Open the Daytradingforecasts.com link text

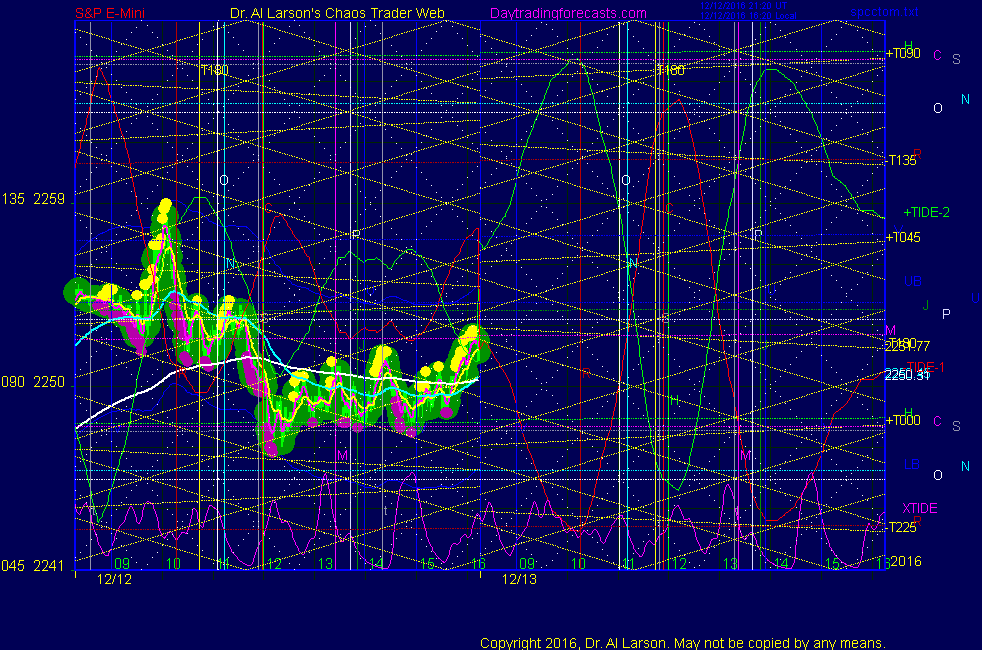click(568, 13)
